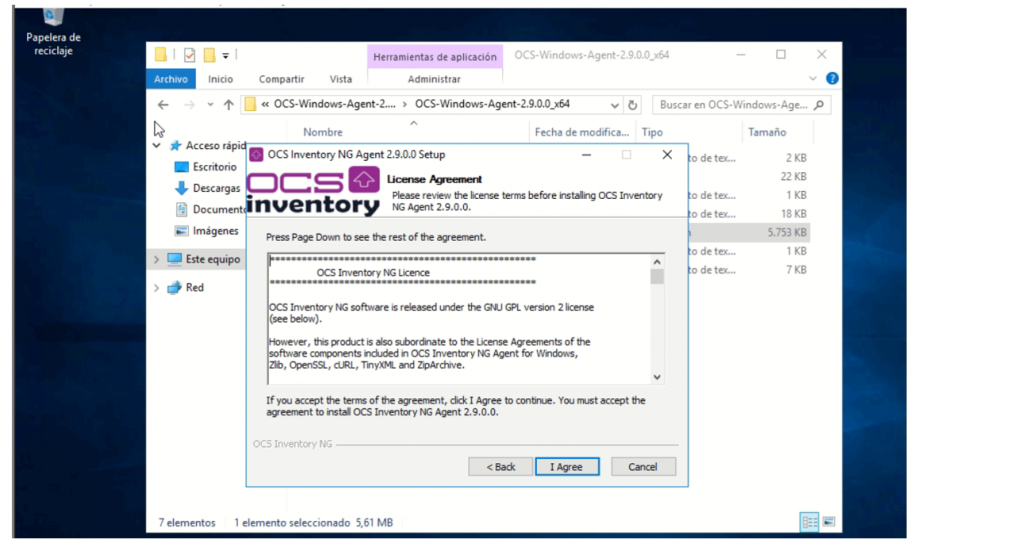Click the license scrollbar up arrow
The height and width of the screenshot is (551, 1024).
point(657,262)
